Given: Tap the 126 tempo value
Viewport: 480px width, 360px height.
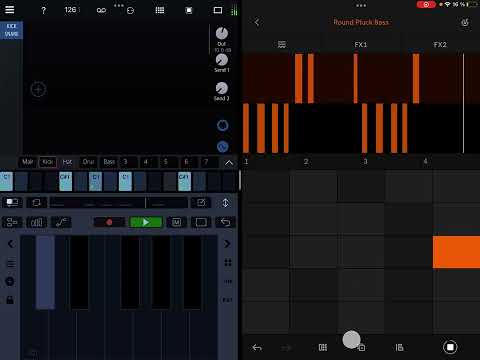Looking at the screenshot, I should [x=70, y=10].
